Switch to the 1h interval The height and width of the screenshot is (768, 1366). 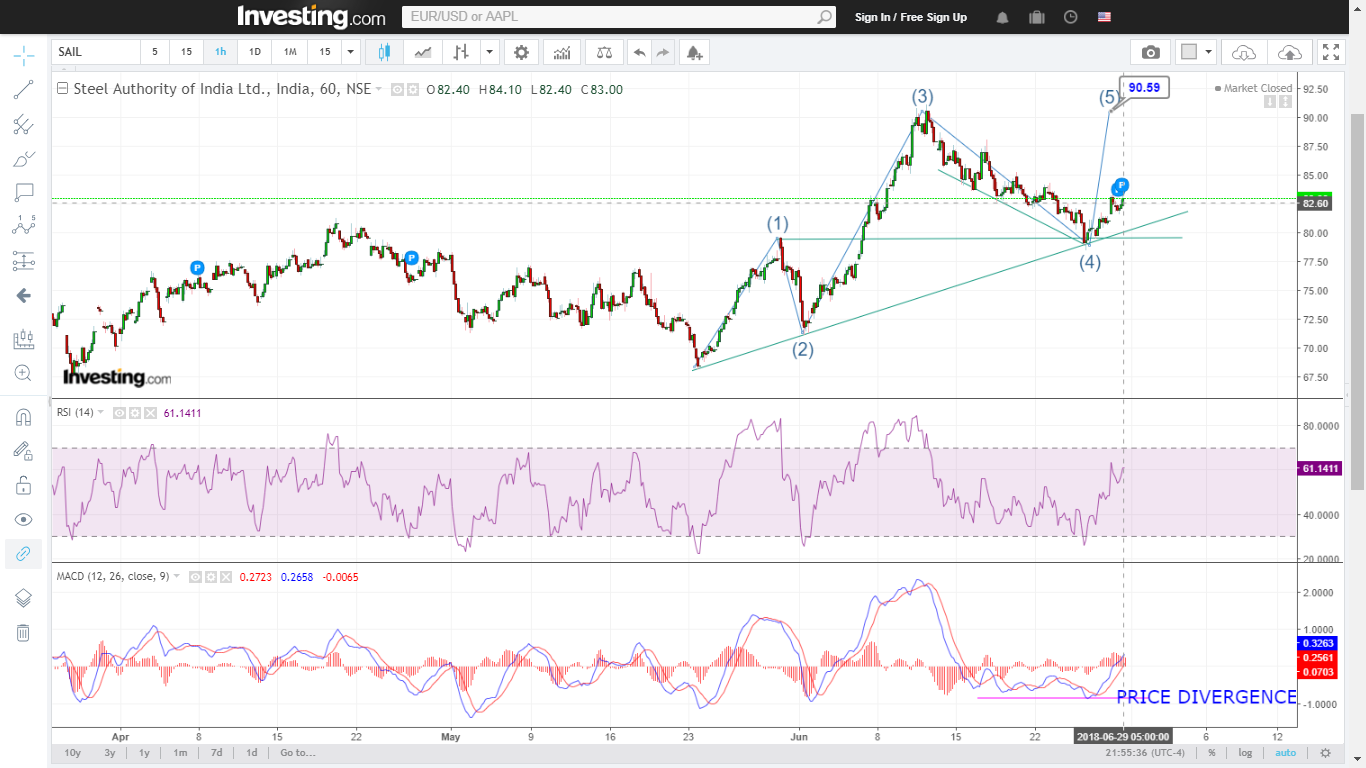220,52
